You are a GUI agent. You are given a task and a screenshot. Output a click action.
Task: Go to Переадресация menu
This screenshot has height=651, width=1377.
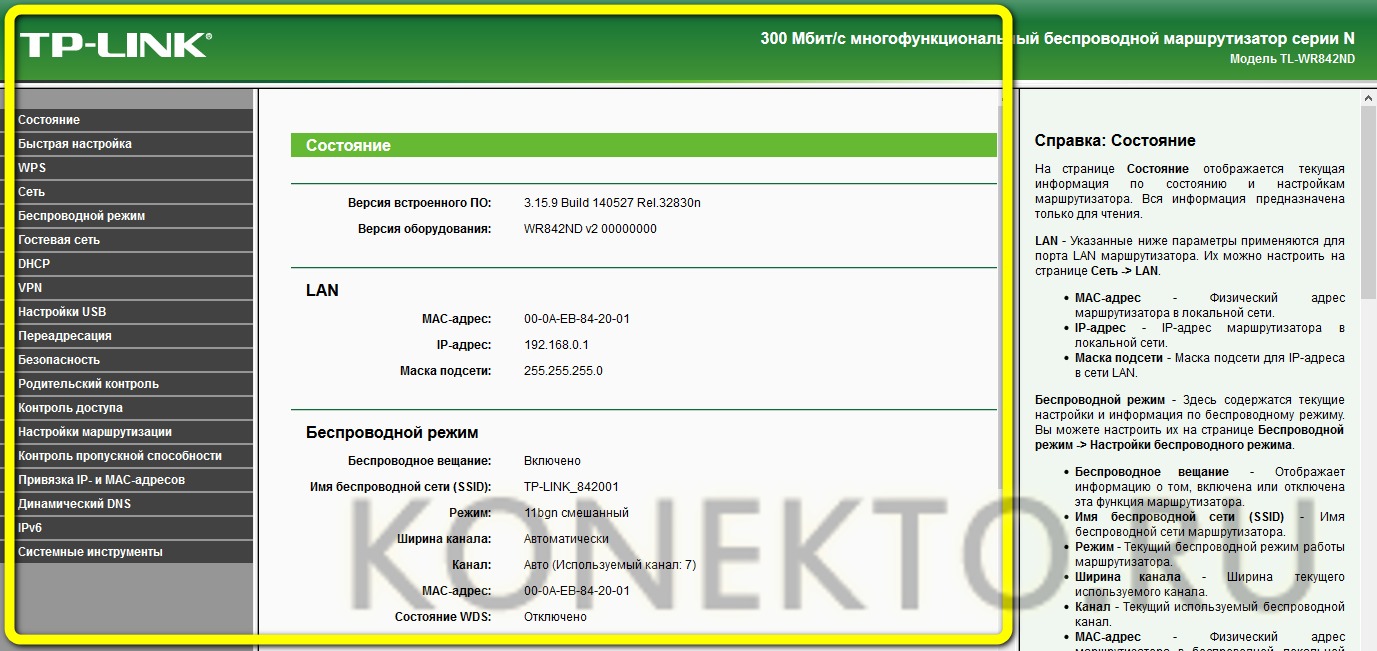[126, 336]
